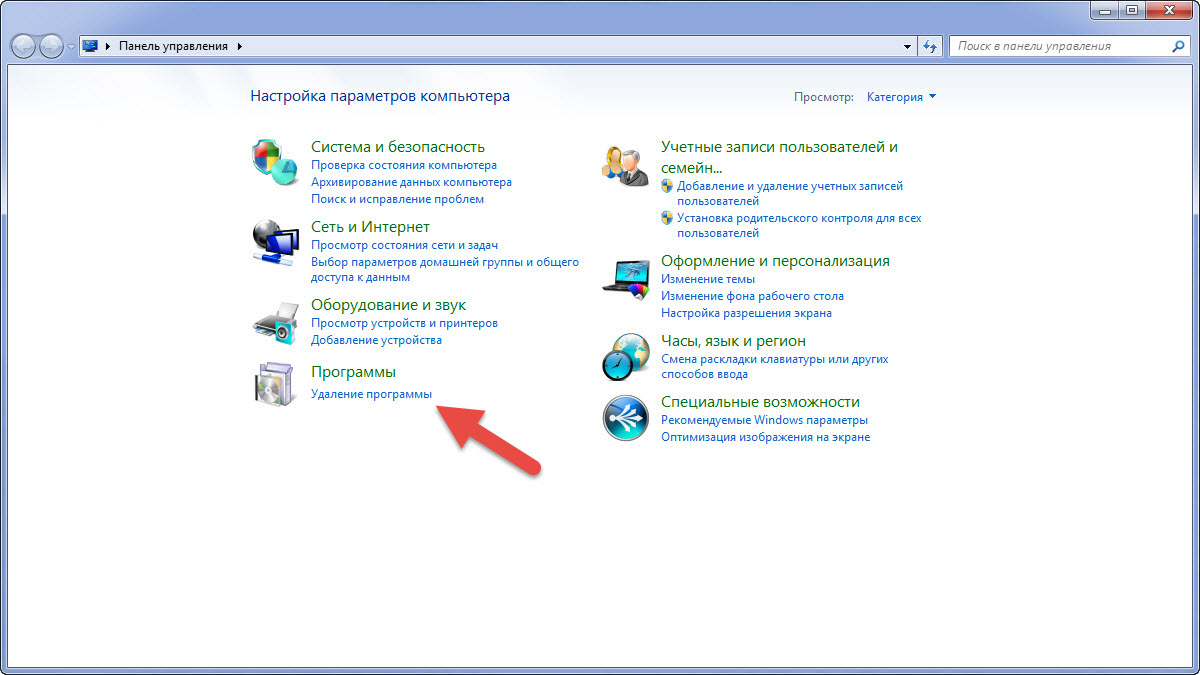This screenshot has width=1200, height=675.
Task: Click the Forward navigation arrow button
Action: 52,46
